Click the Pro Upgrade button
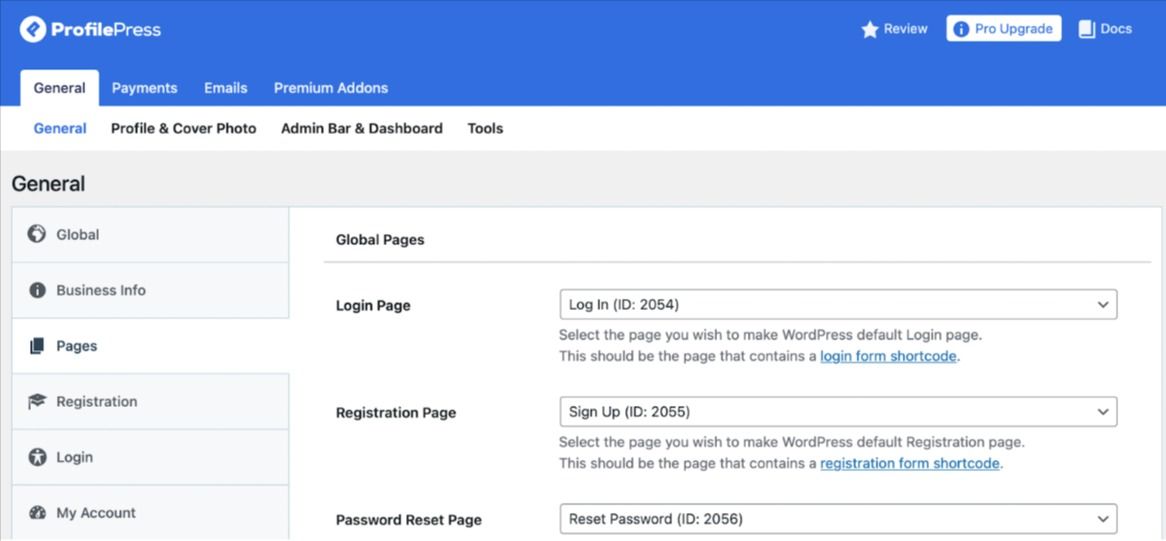Screen dimensions: 1166x541 [x=1003, y=29]
